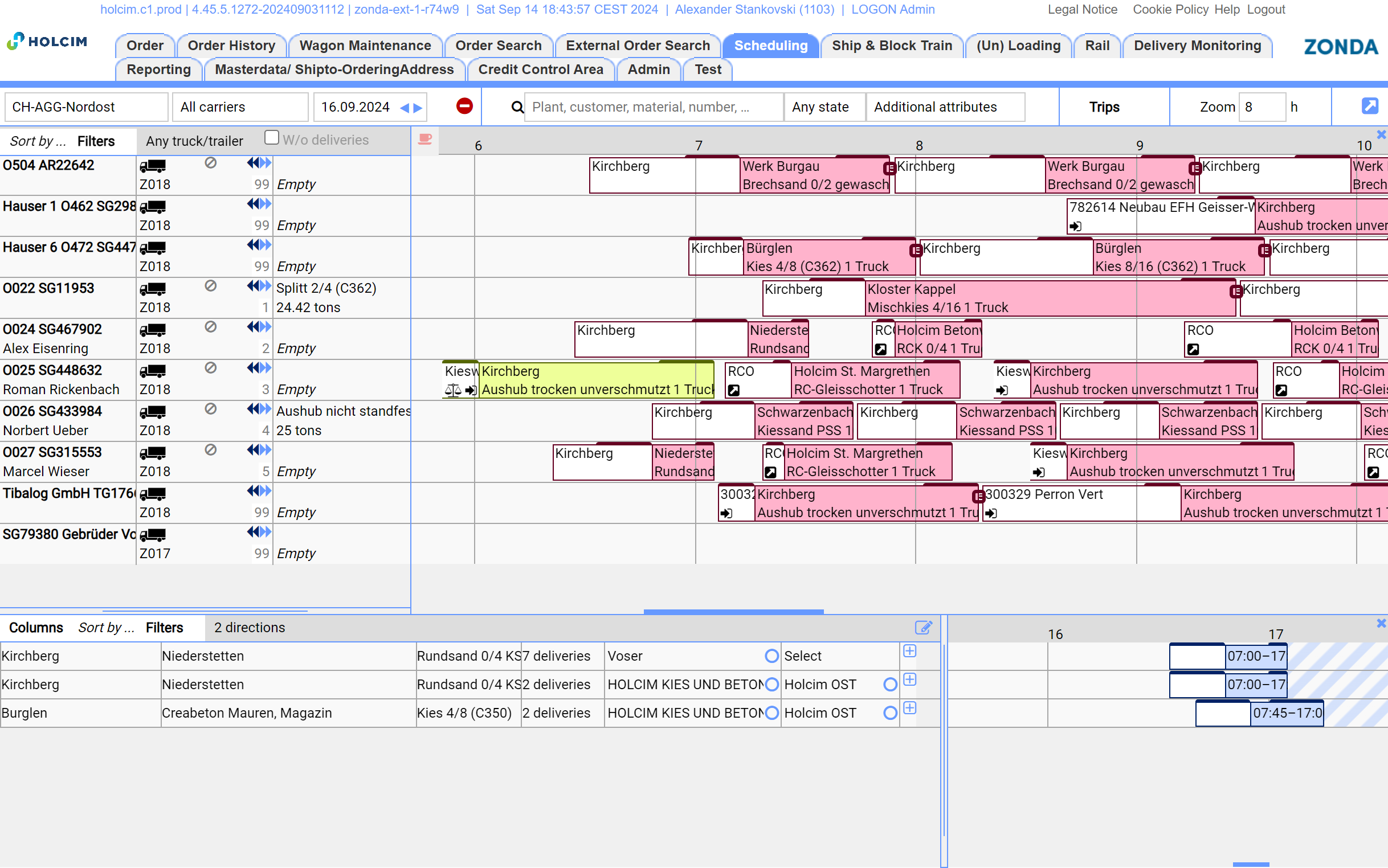Image resolution: width=1388 pixels, height=868 pixels.
Task: Click the search magnifier icon
Action: tap(517, 107)
